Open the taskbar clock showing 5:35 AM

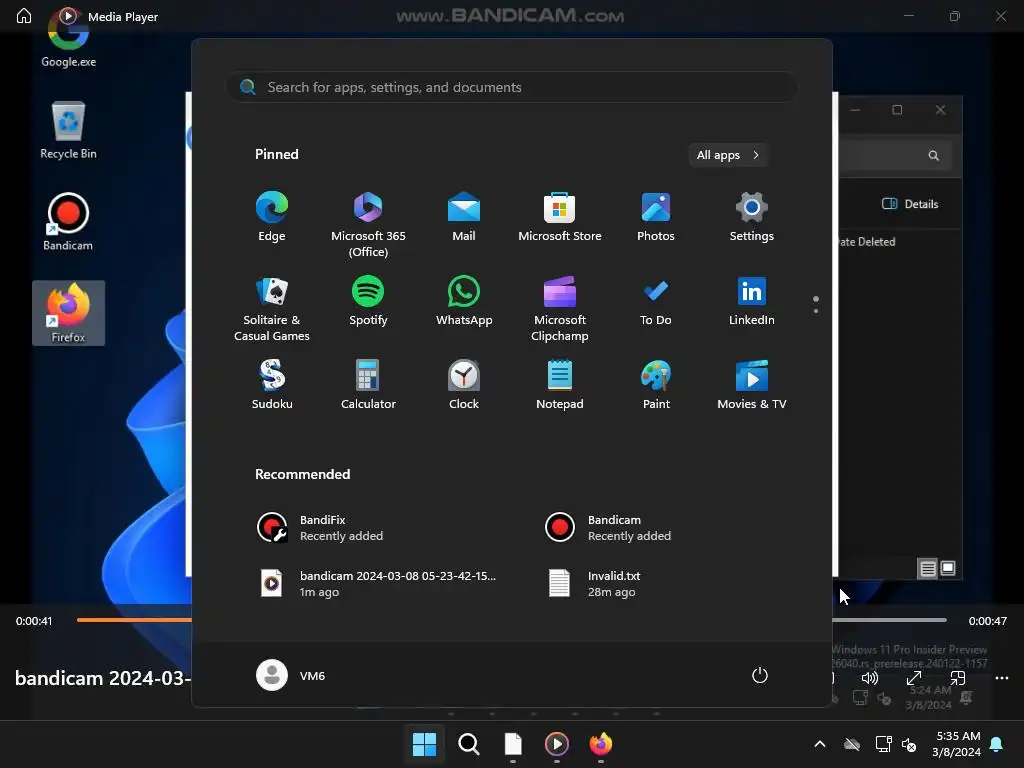tap(957, 744)
